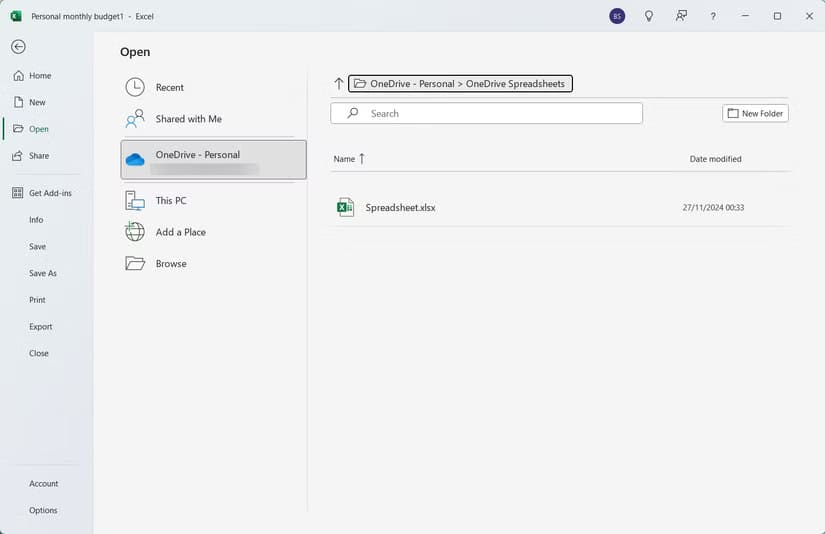
Task: Select OneDrive - Personal location
Action: tap(213, 159)
